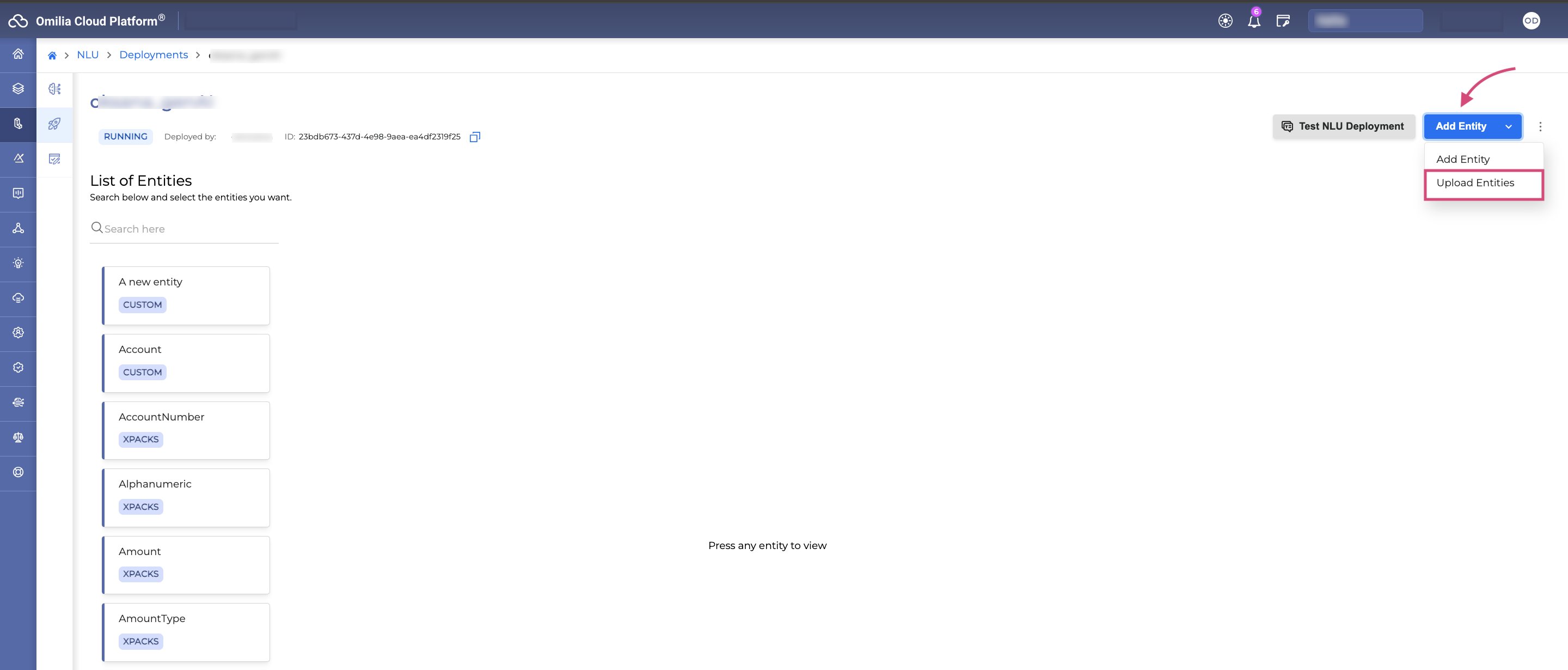Open the A new entity card
The image size is (1568, 670).
click(x=186, y=295)
